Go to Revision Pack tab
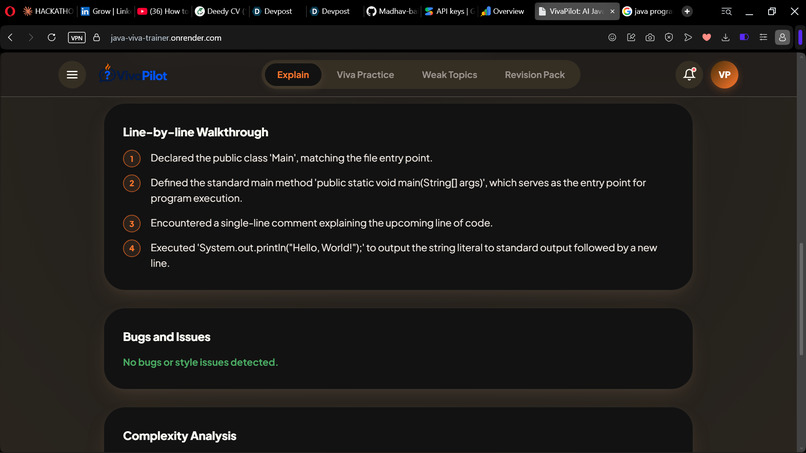The height and width of the screenshot is (453, 806). [x=535, y=75]
